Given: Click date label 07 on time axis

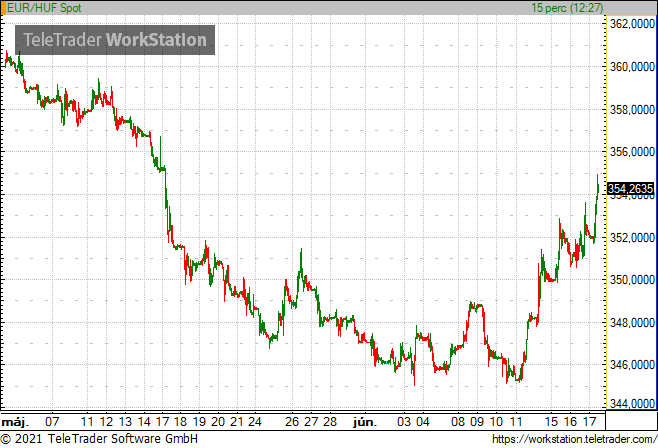Looking at the screenshot, I should 52,422.
